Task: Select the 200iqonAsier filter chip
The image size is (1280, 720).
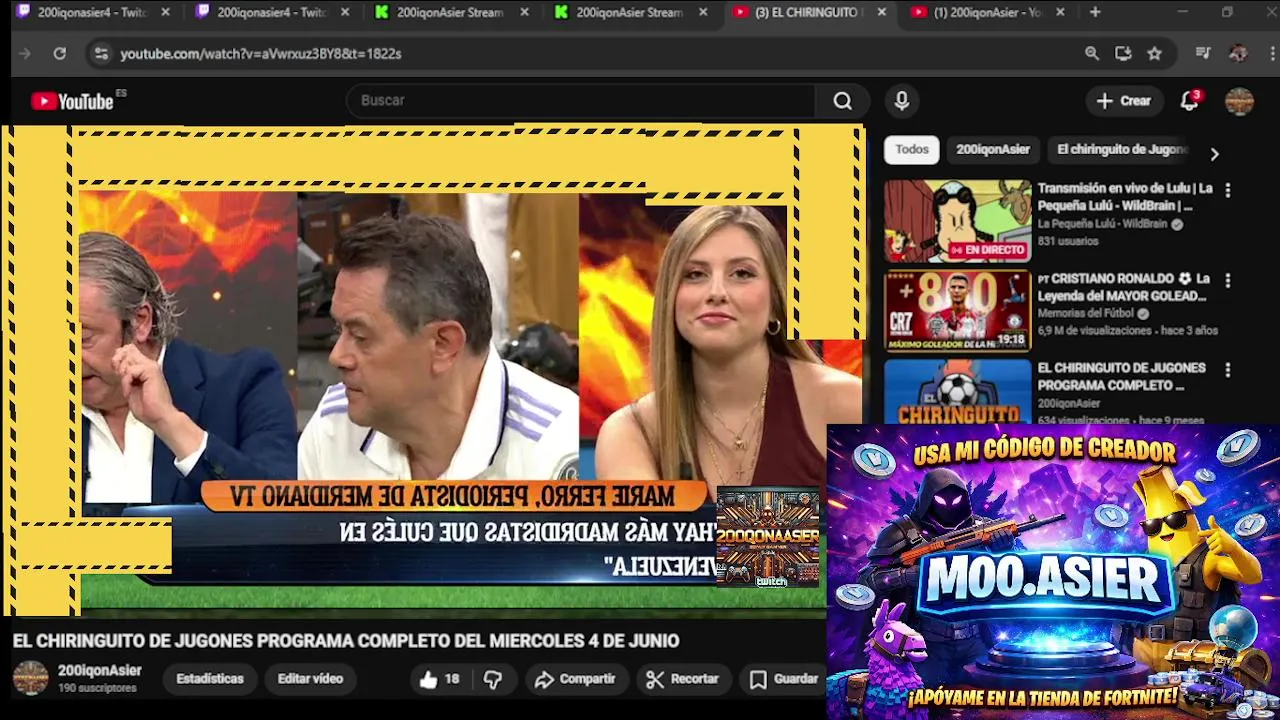Action: [x=993, y=149]
